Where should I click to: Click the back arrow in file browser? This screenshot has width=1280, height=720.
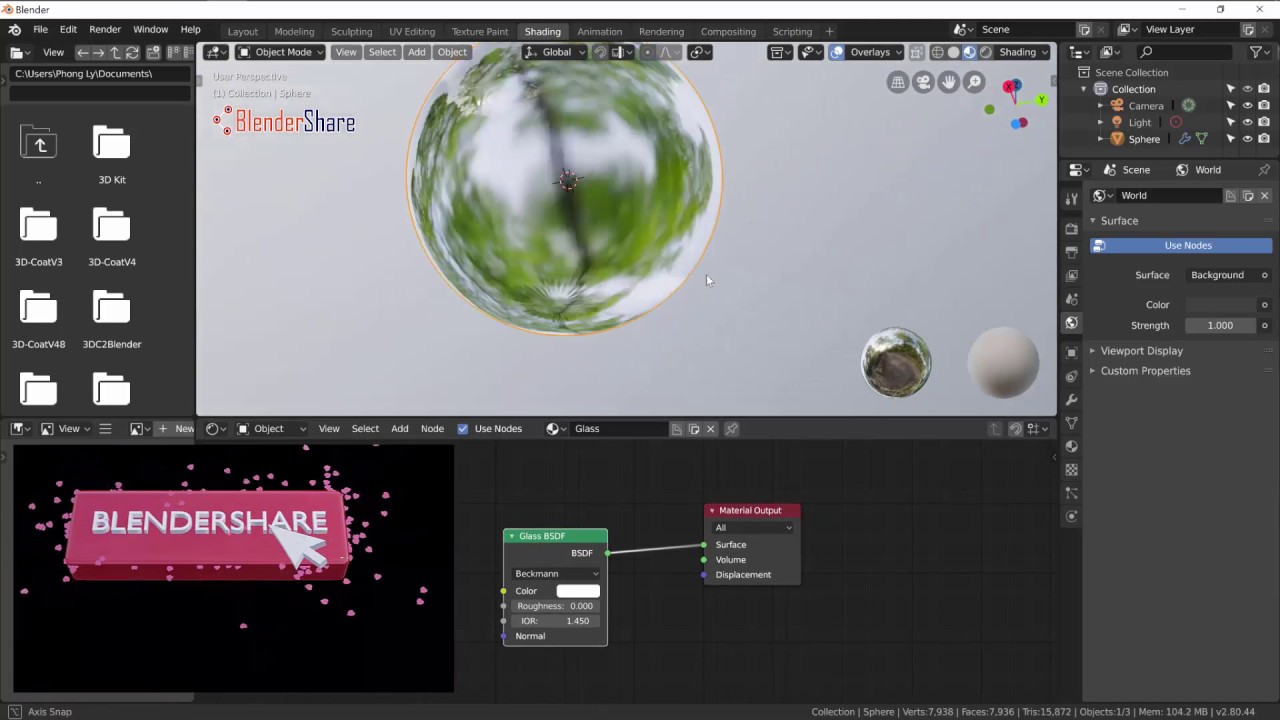(x=82, y=52)
